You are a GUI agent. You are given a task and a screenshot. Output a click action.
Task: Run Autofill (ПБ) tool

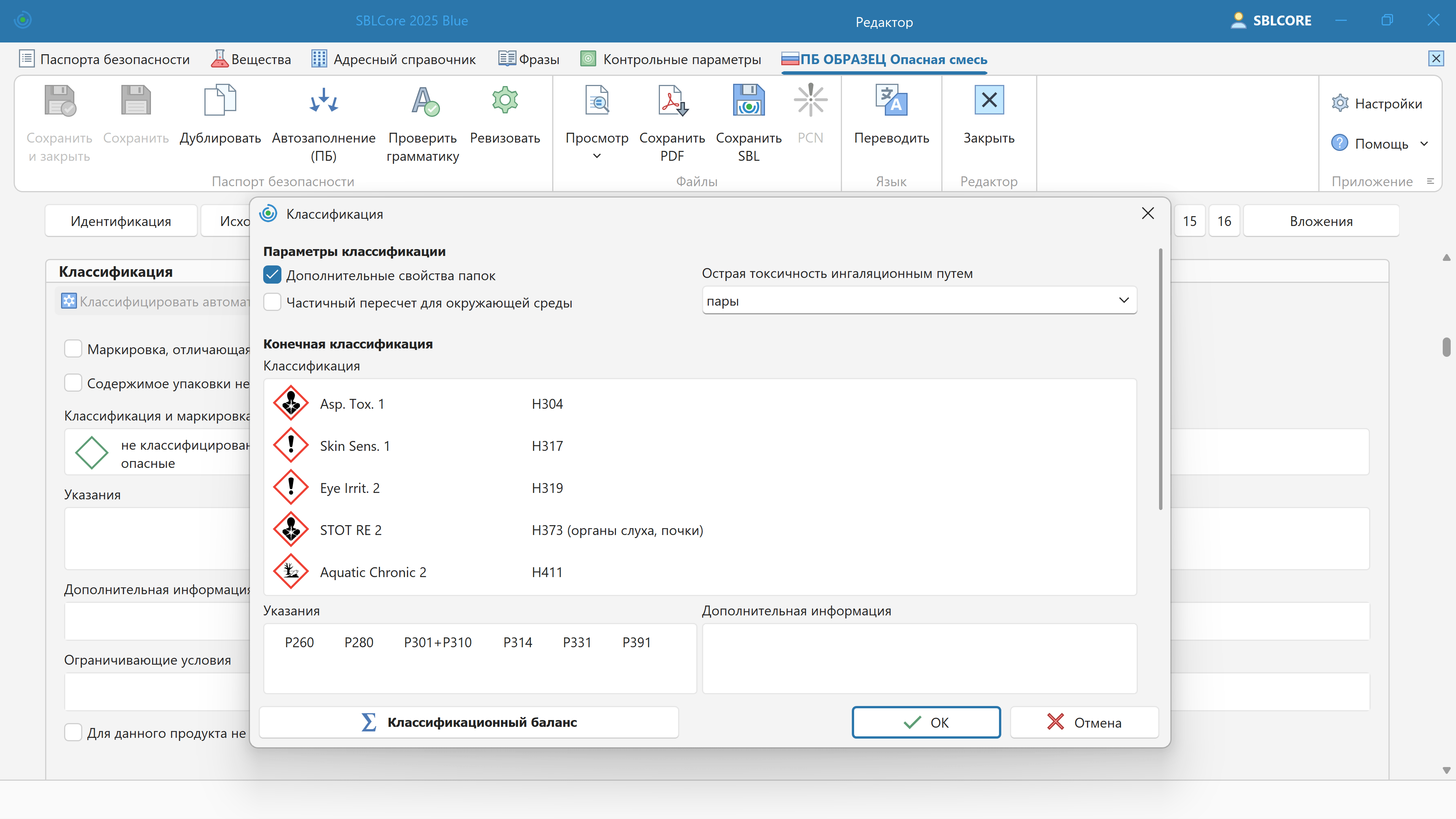(x=323, y=100)
